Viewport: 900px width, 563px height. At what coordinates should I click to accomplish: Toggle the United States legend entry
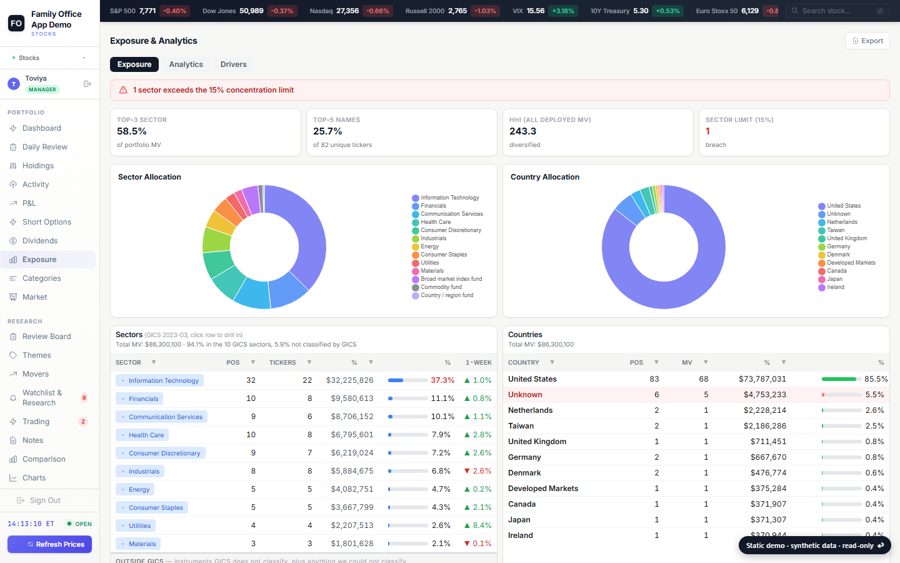tap(839, 205)
